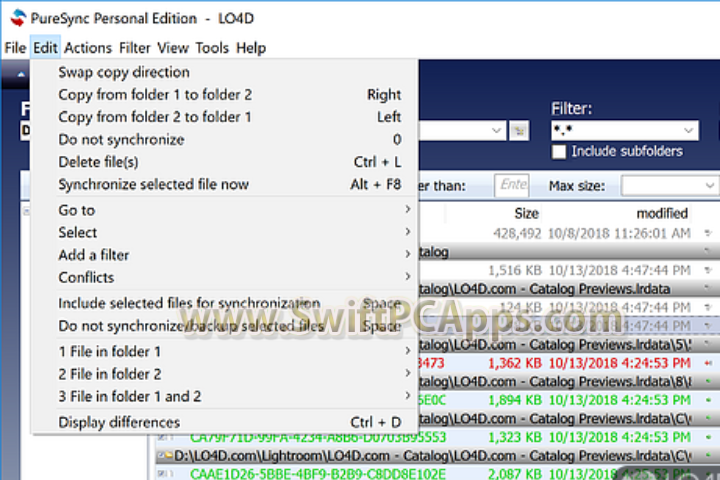This screenshot has height=480, width=720.
Task: Open the File menu
Action: coord(15,48)
